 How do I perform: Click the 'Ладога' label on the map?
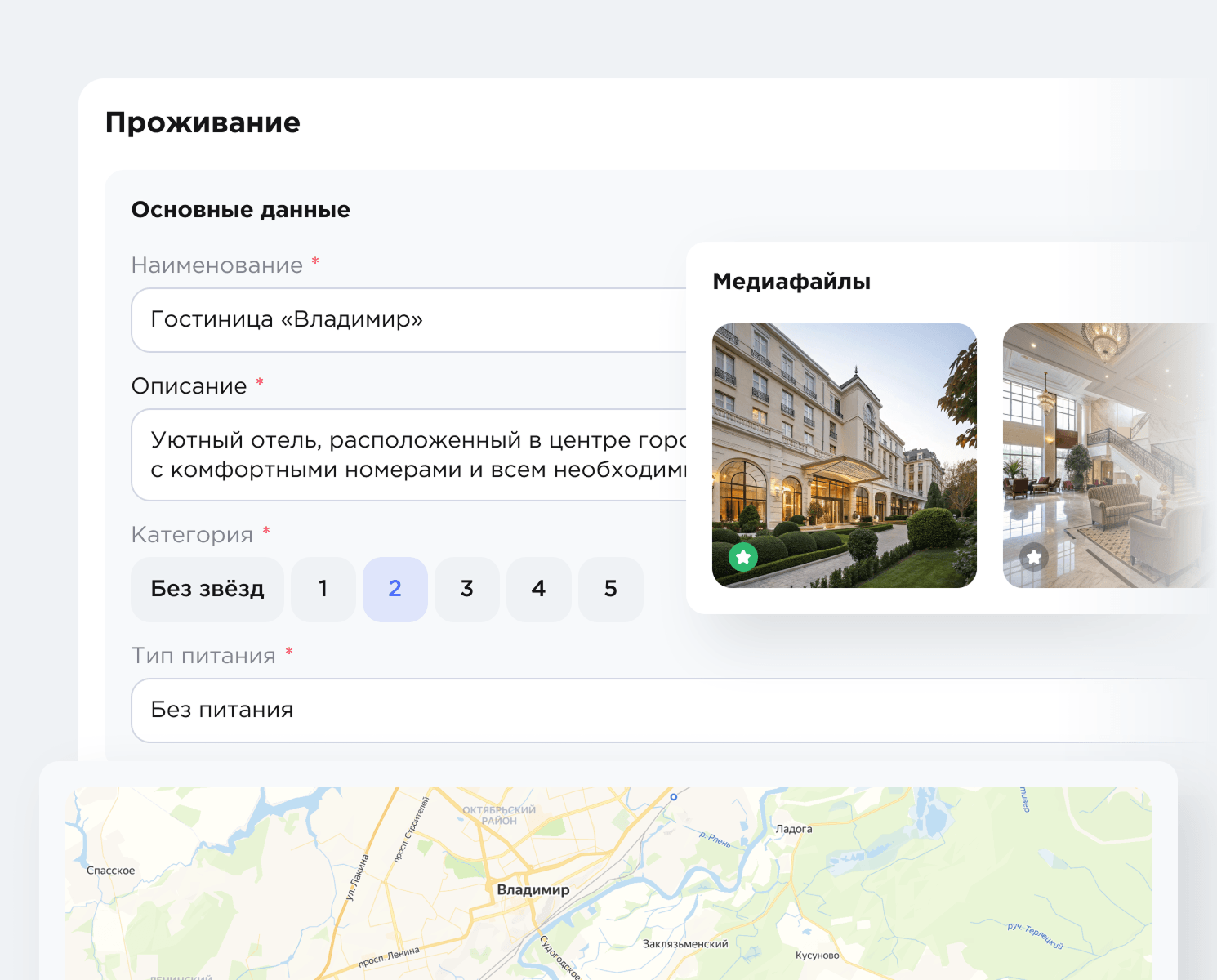point(794,829)
